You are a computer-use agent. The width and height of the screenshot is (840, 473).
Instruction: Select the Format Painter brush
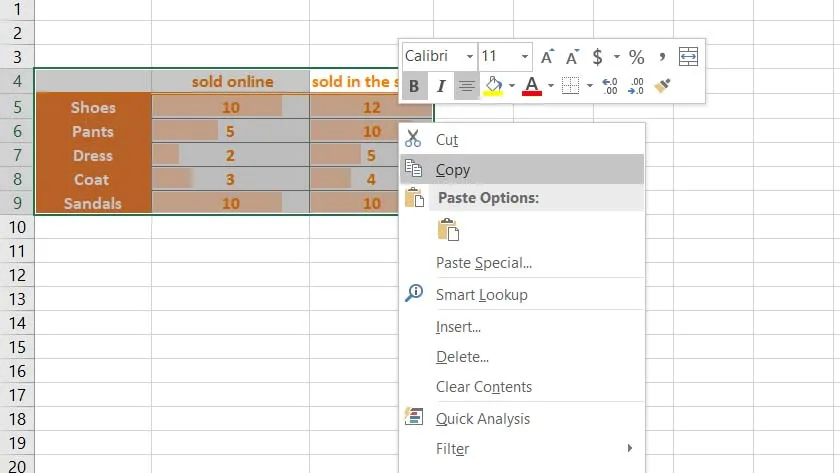pyautogui.click(x=662, y=86)
